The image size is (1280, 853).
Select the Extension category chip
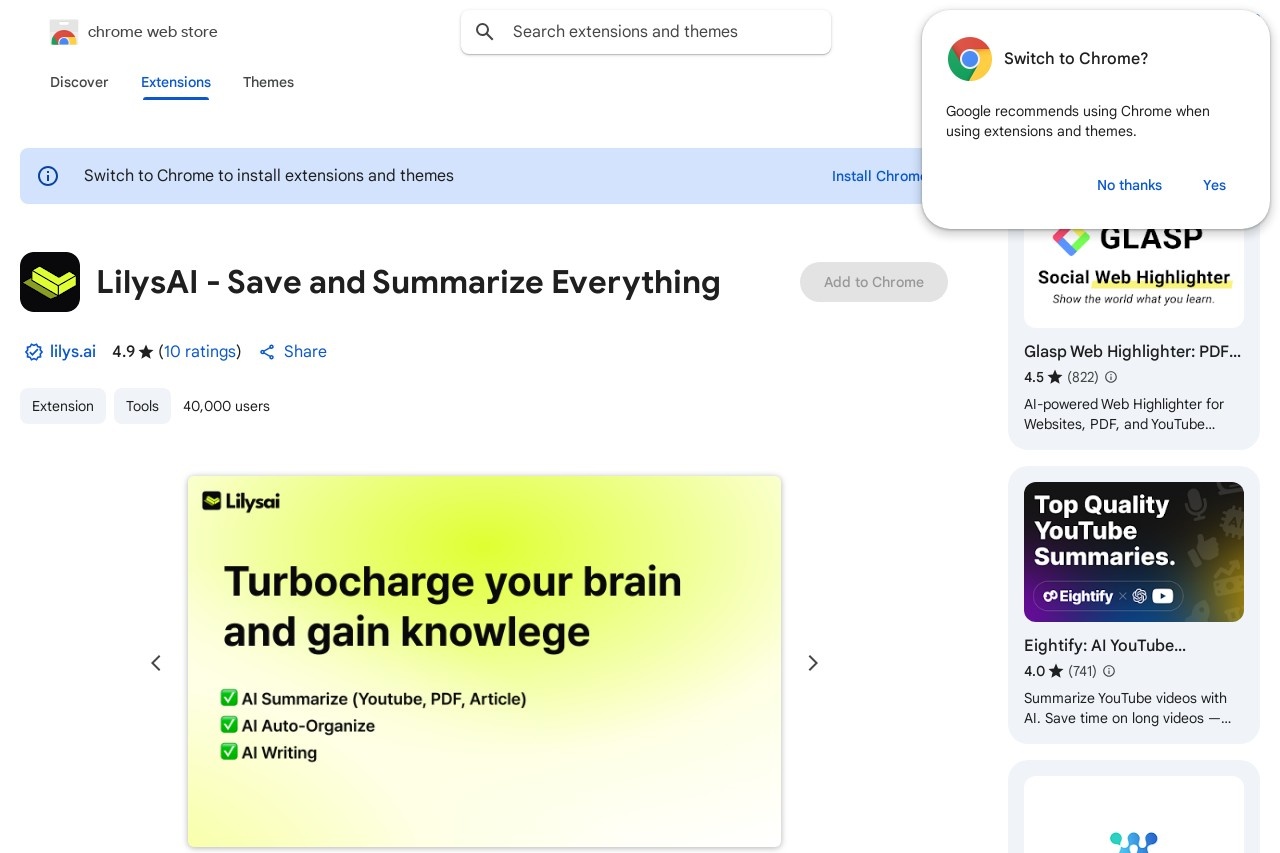[63, 406]
